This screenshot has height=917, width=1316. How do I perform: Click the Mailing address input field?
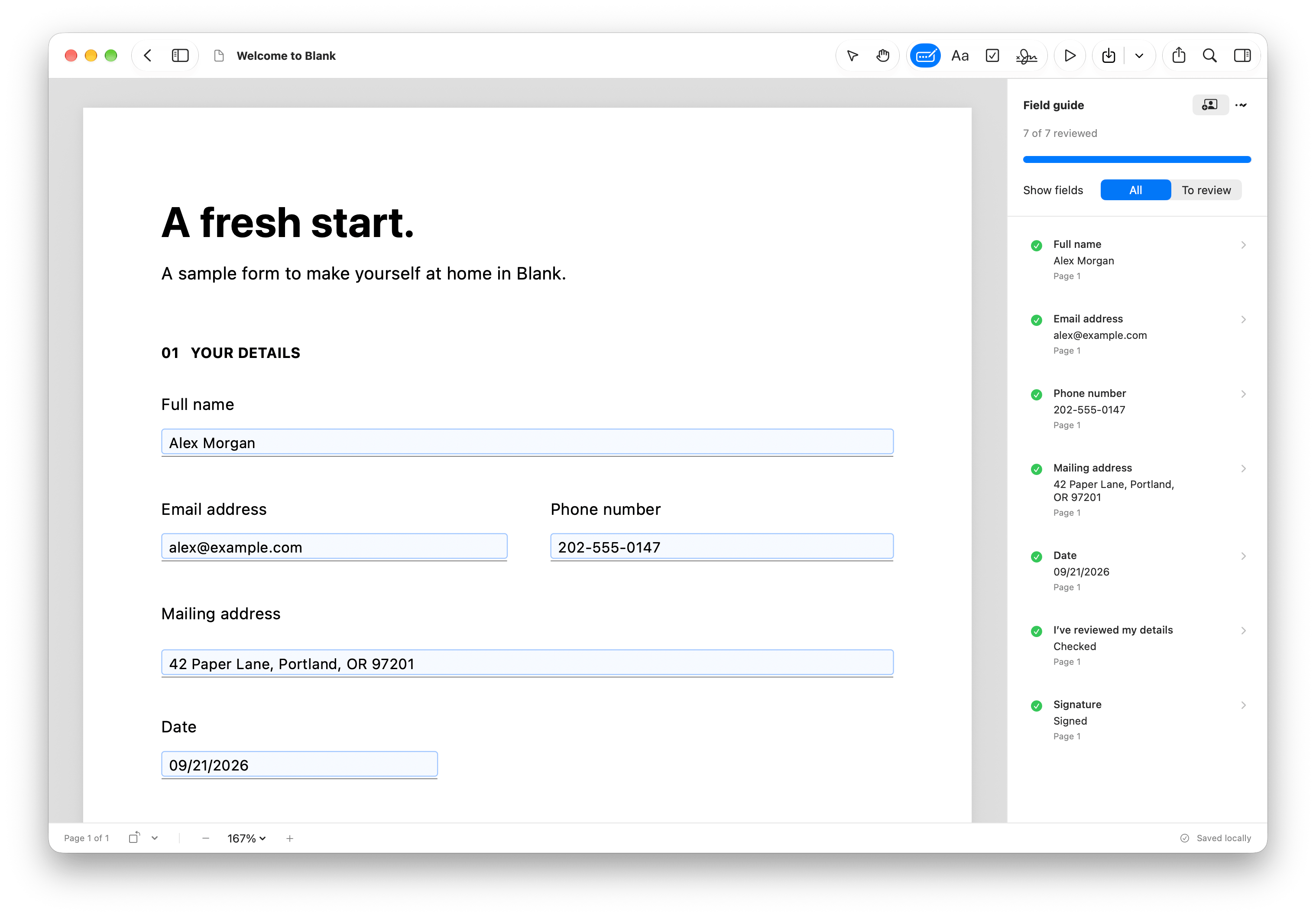(x=527, y=662)
